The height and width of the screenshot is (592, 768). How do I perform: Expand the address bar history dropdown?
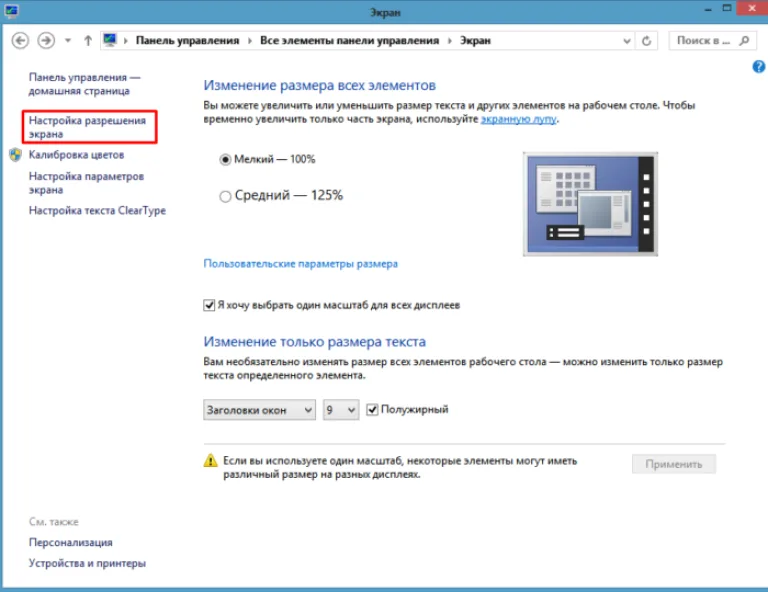pyautogui.click(x=626, y=41)
